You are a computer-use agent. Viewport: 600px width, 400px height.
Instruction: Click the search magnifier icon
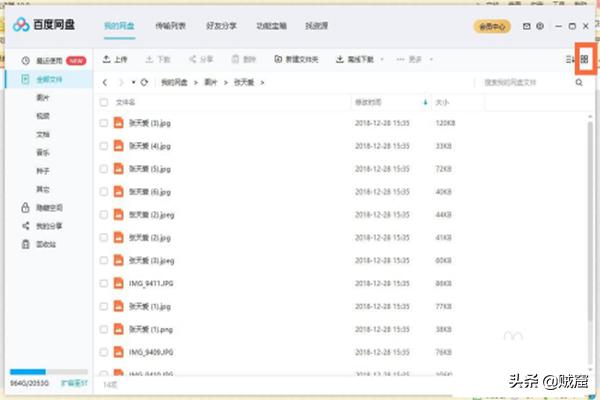[579, 82]
